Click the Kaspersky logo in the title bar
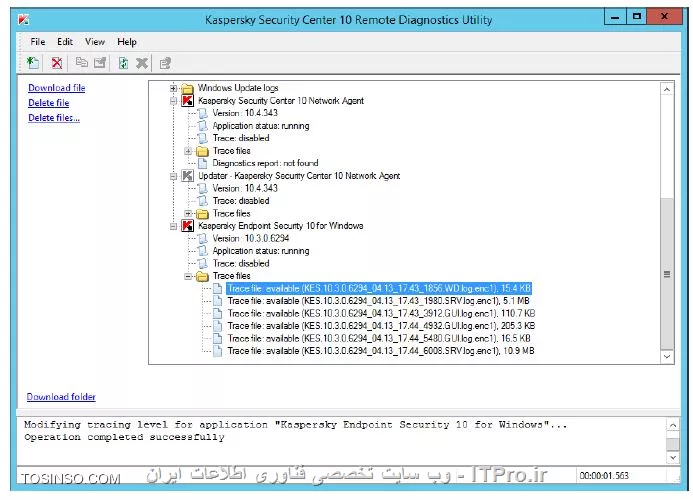The width and height of the screenshot is (693, 500). [23, 19]
